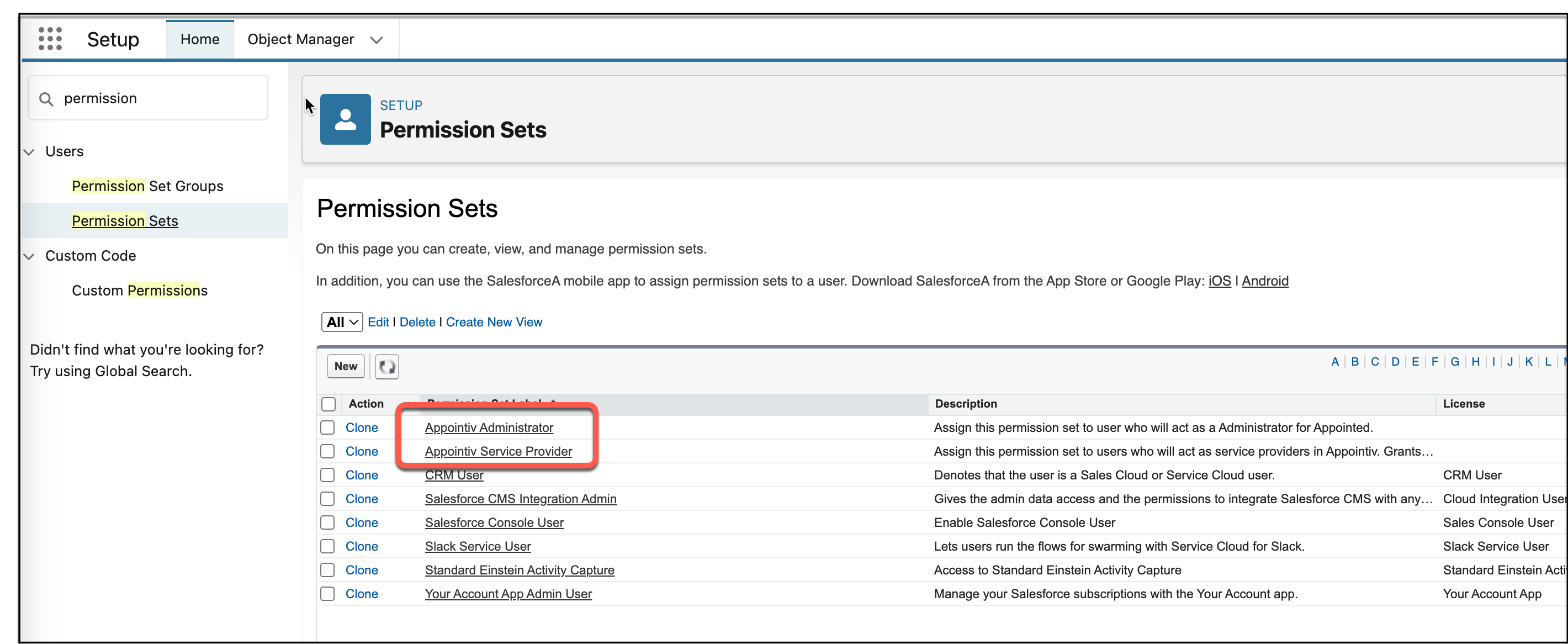Open Standard Einstein Activity Capture
This screenshot has height=644, width=1568.
point(520,571)
